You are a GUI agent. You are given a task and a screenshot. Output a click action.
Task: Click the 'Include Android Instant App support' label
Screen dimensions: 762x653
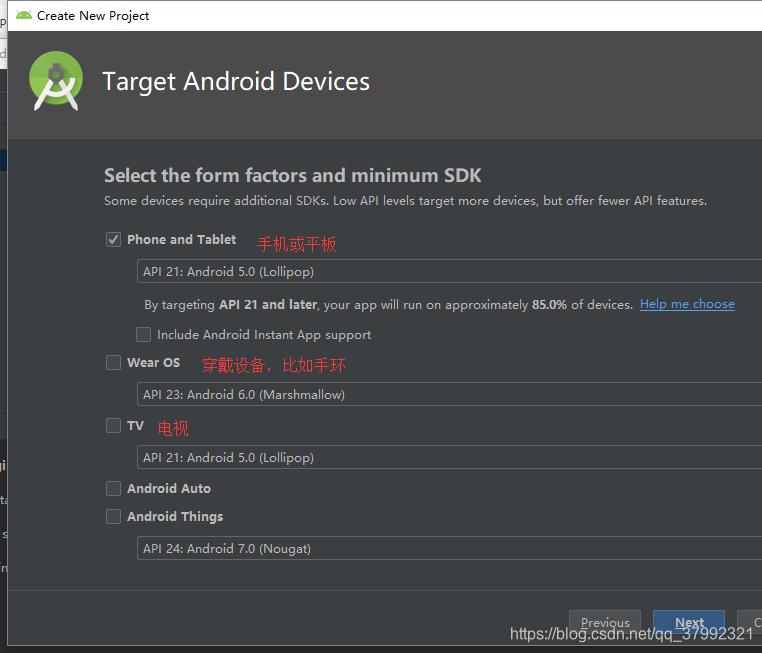pyautogui.click(x=264, y=335)
